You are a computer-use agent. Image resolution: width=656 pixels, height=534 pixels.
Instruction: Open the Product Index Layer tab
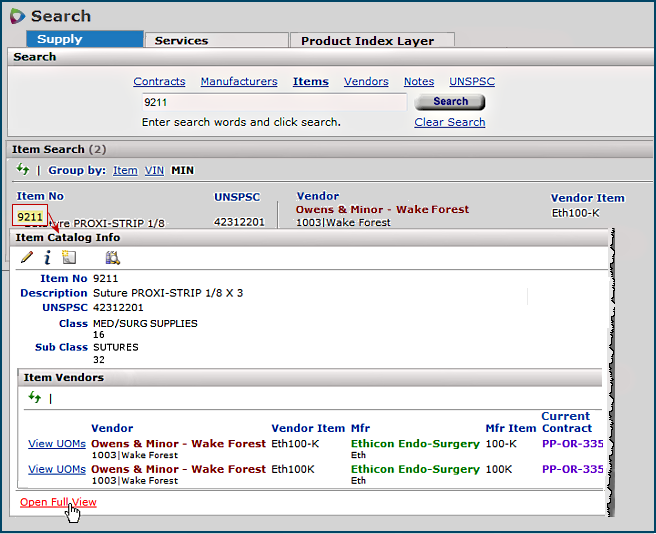tap(367, 41)
